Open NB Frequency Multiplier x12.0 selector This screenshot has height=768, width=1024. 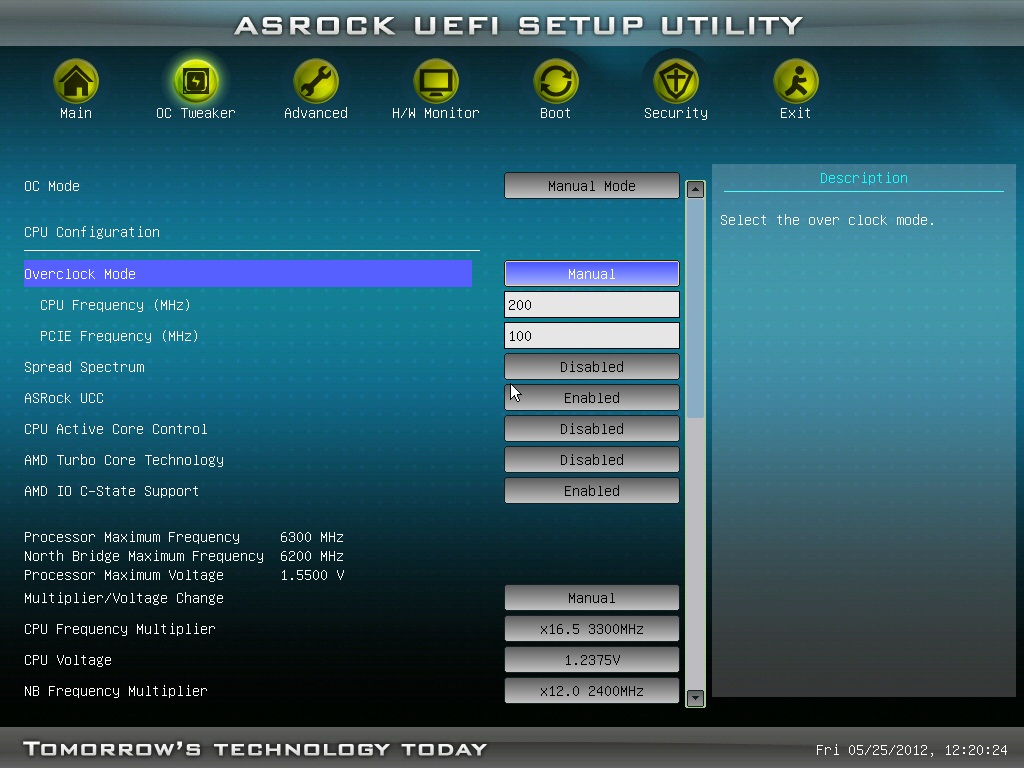[x=592, y=691]
